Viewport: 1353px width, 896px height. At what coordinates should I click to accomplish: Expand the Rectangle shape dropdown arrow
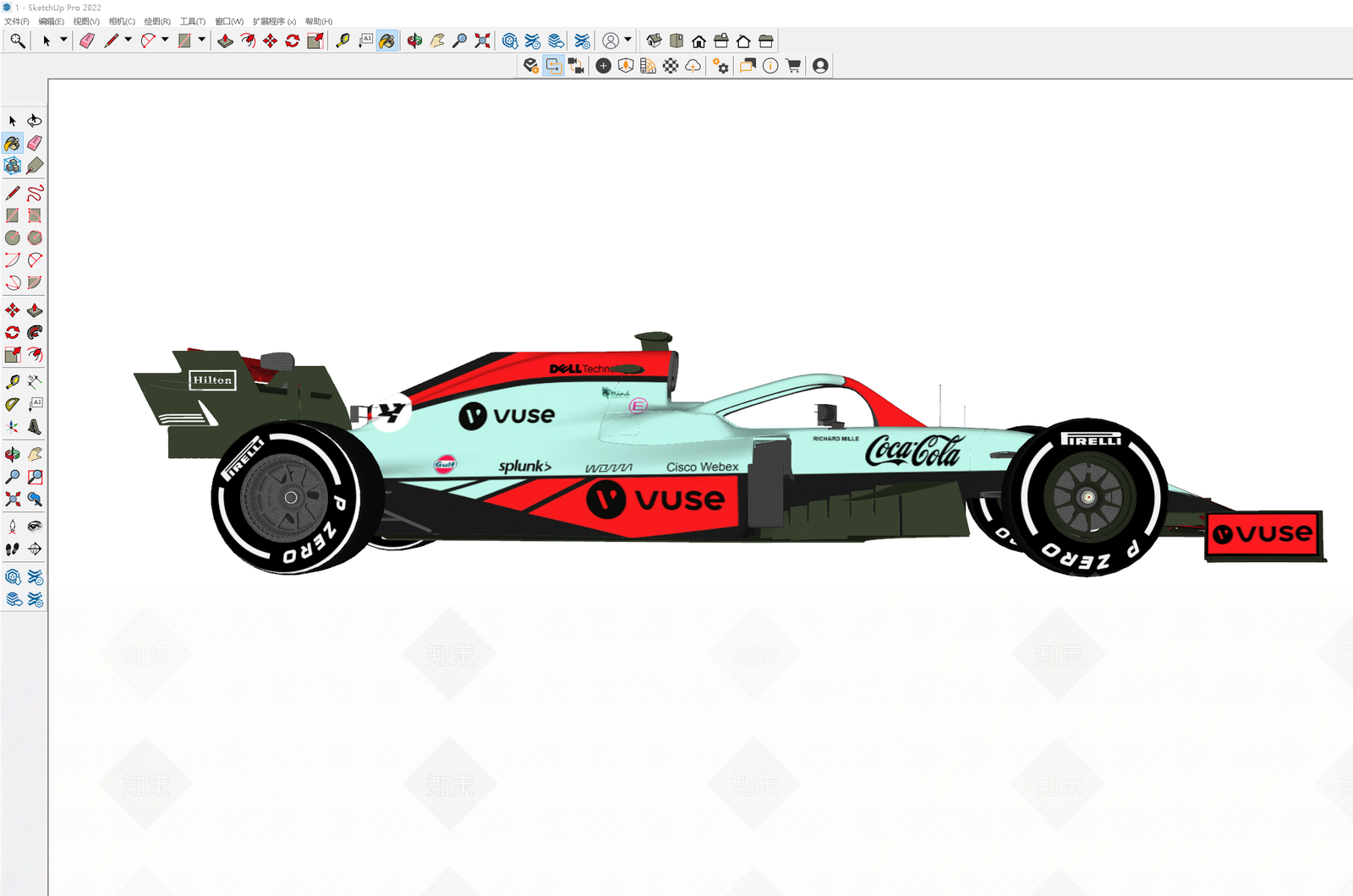point(201,40)
